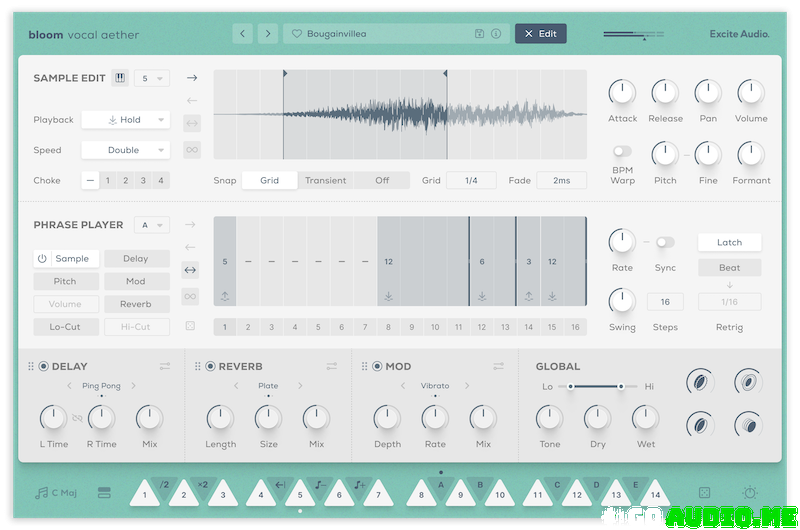The image size is (800, 530).
Task: Close edit view with Edit button
Action: (540, 34)
